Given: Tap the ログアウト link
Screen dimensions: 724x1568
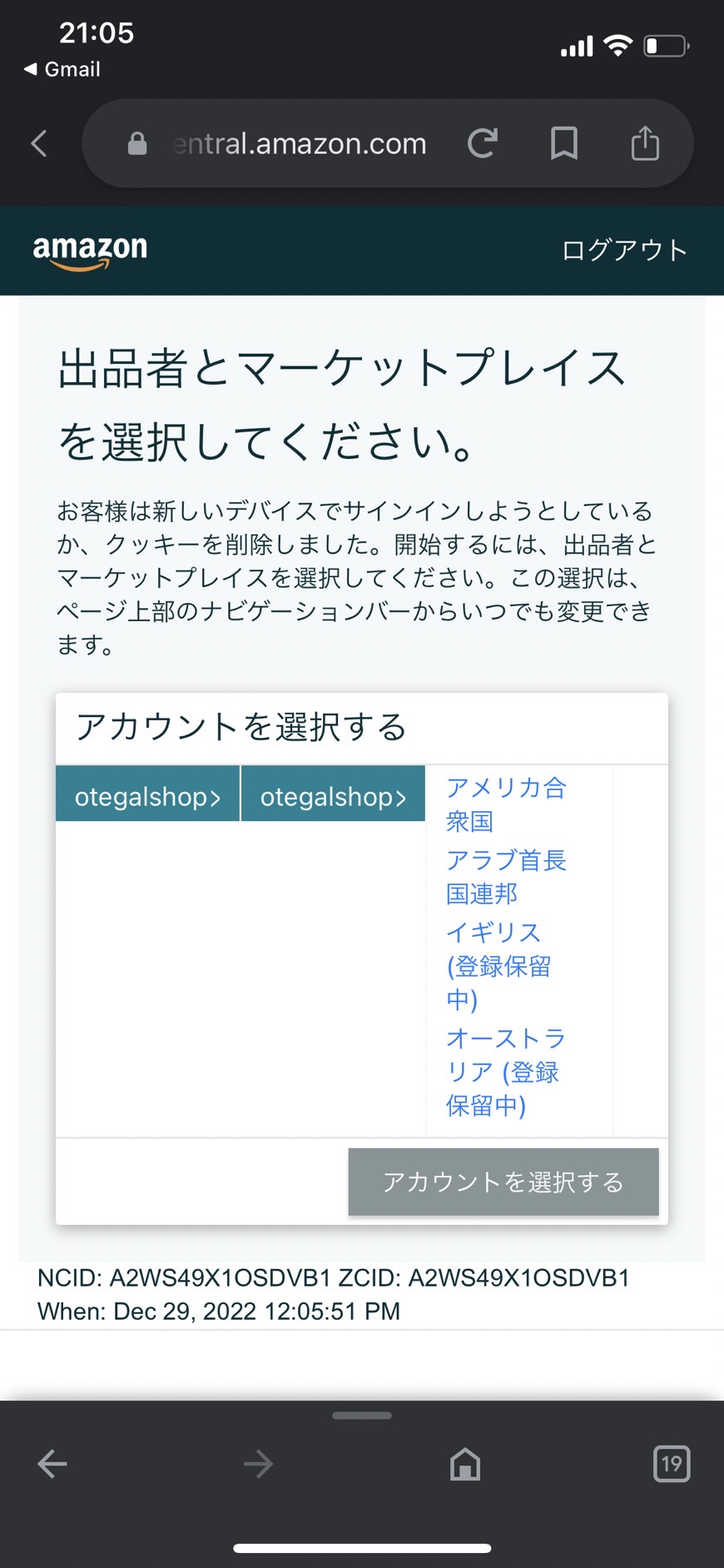Looking at the screenshot, I should tap(624, 250).
